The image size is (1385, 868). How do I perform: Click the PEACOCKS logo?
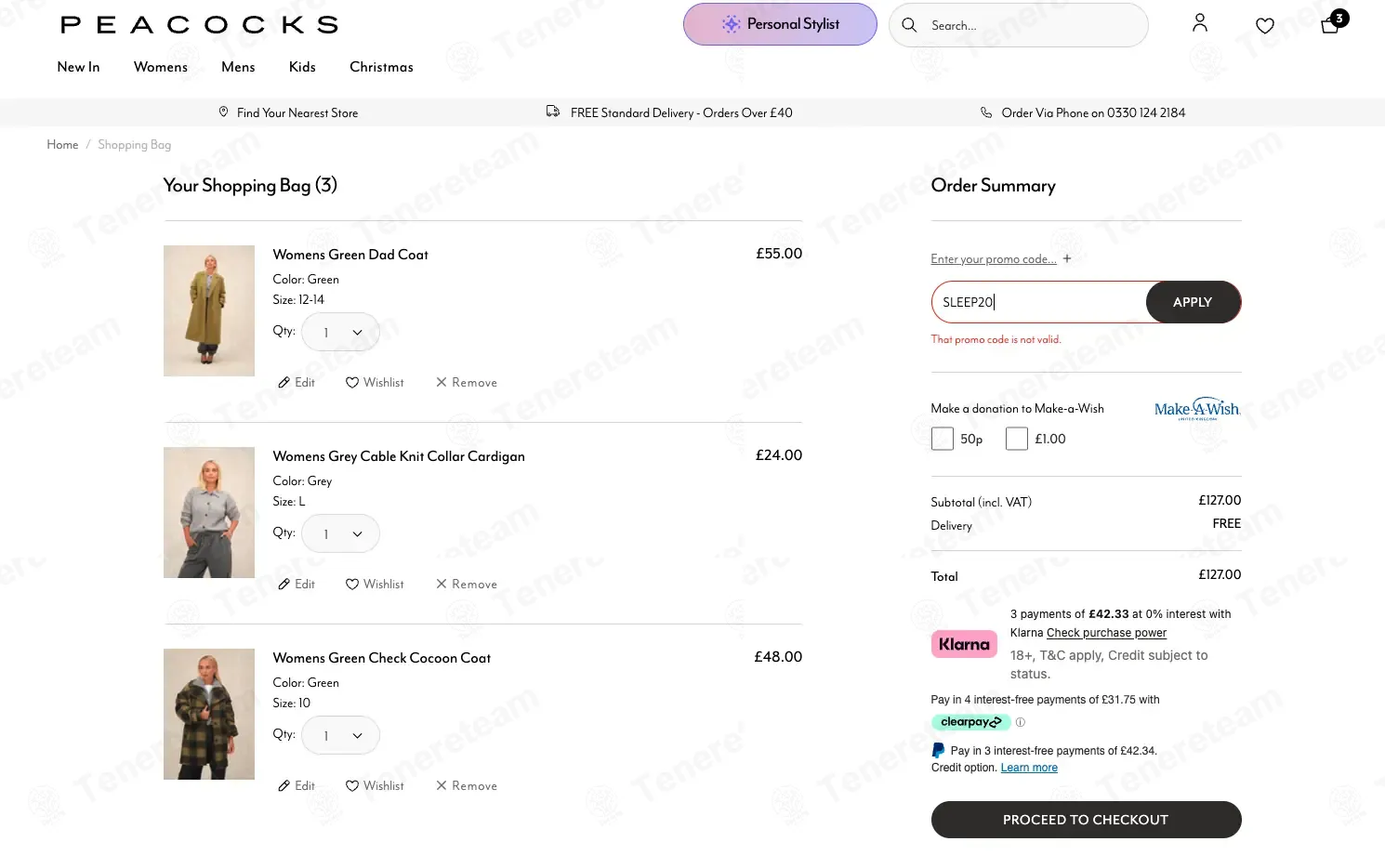200,25
